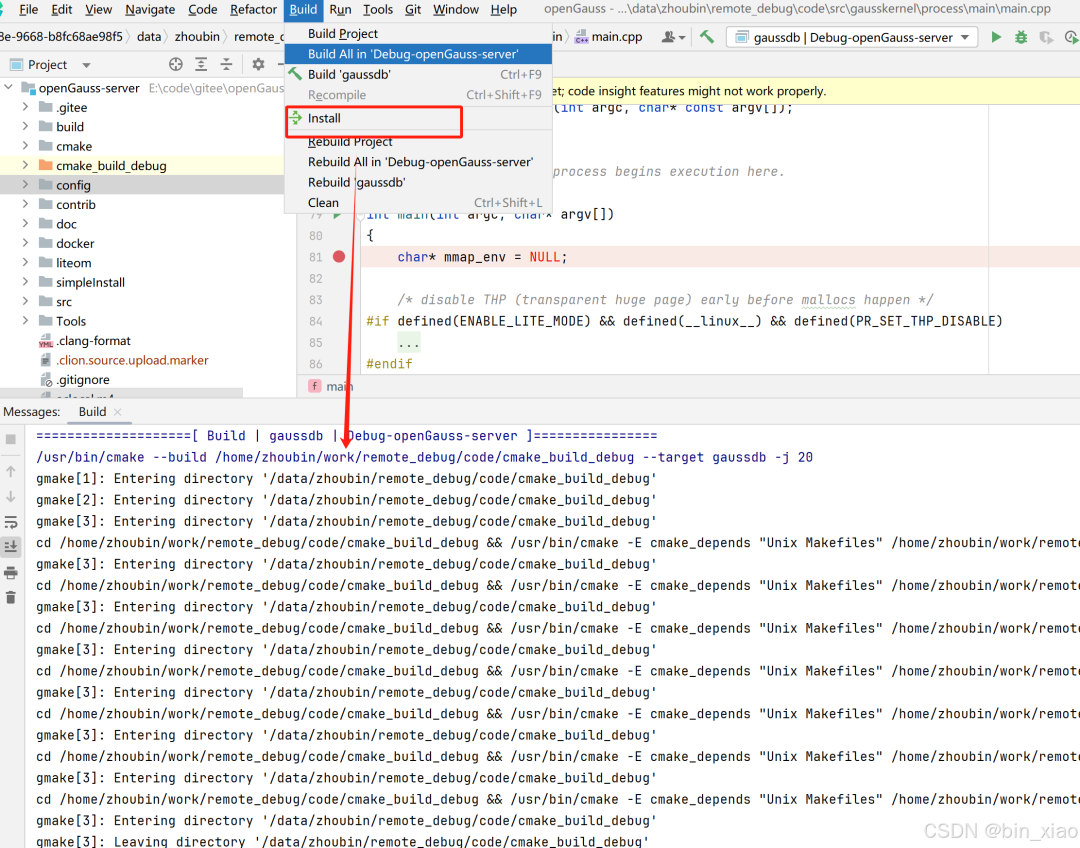
Task: Expand the src folder
Action: [25, 301]
